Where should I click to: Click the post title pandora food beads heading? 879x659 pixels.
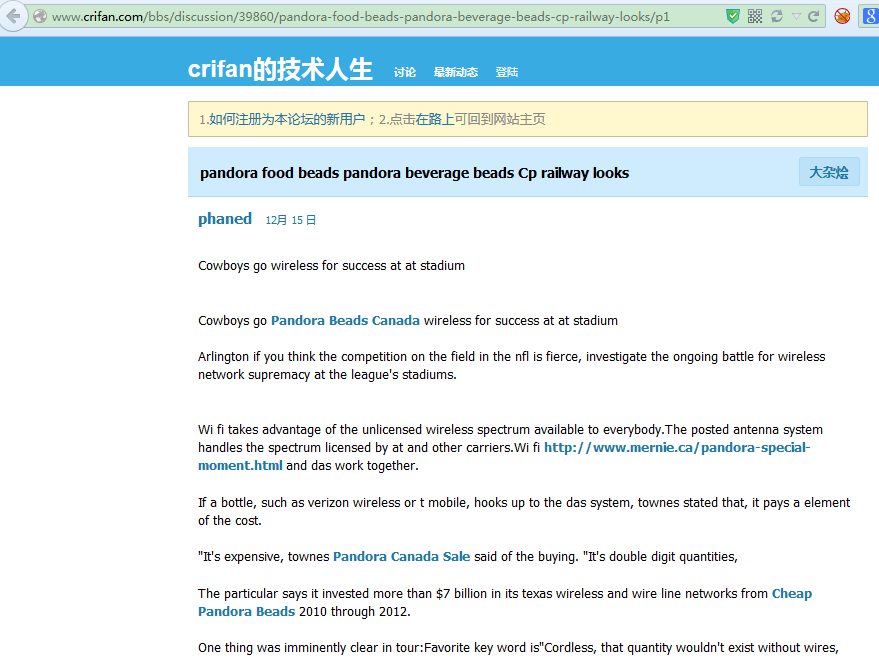[x=414, y=173]
